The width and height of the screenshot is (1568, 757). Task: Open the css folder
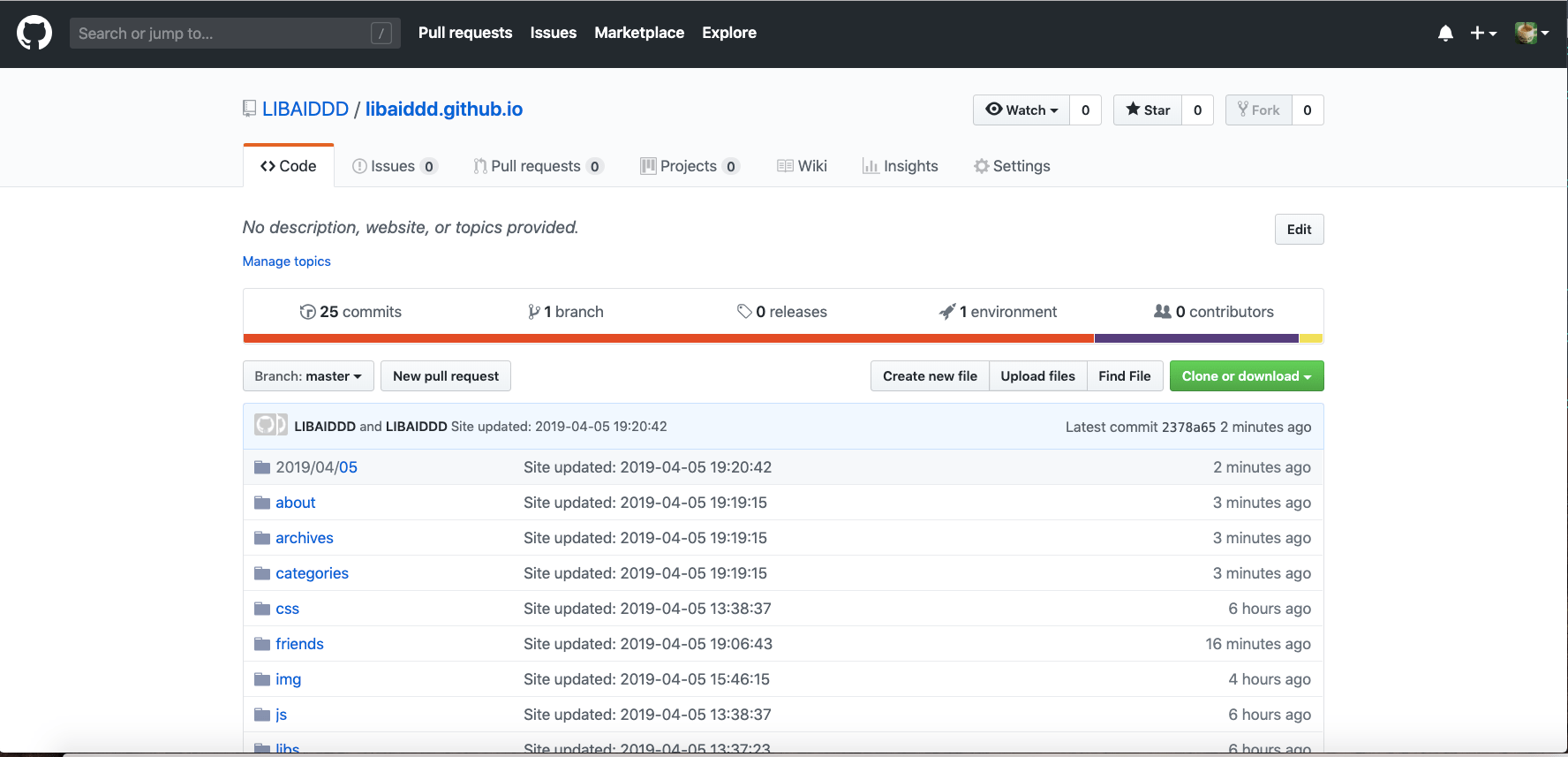(x=288, y=609)
